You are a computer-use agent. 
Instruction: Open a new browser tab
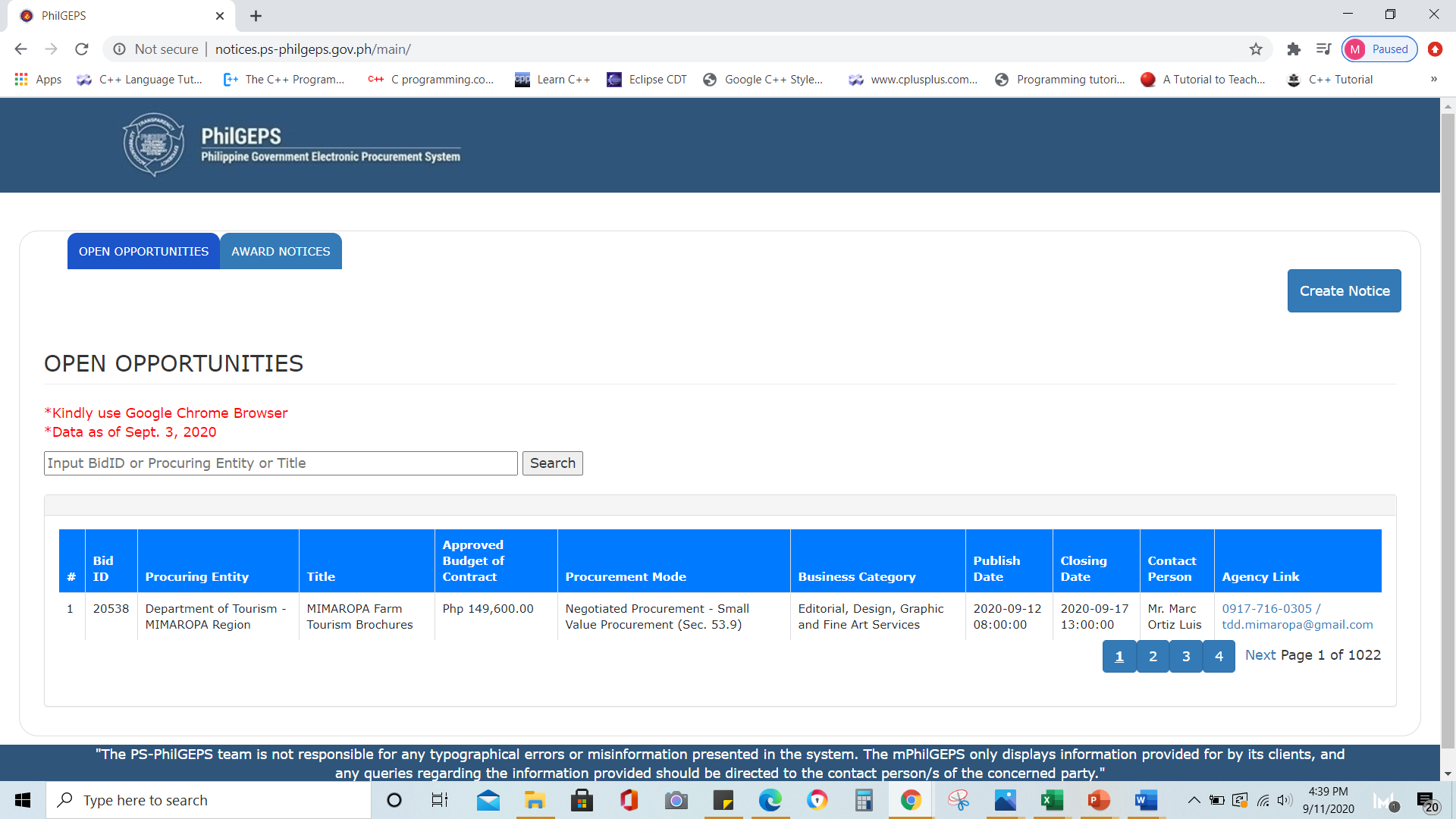pyautogui.click(x=256, y=16)
